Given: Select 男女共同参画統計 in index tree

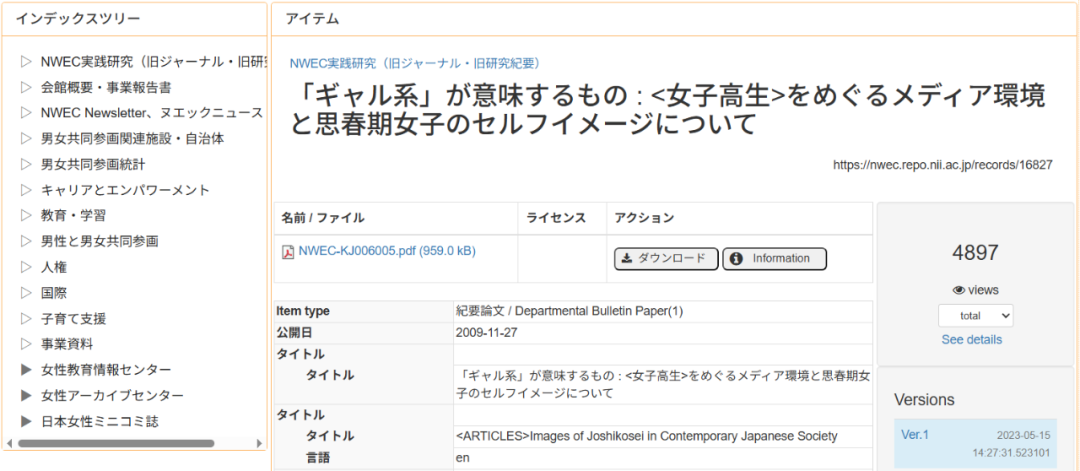Looking at the screenshot, I should click(x=93, y=165).
